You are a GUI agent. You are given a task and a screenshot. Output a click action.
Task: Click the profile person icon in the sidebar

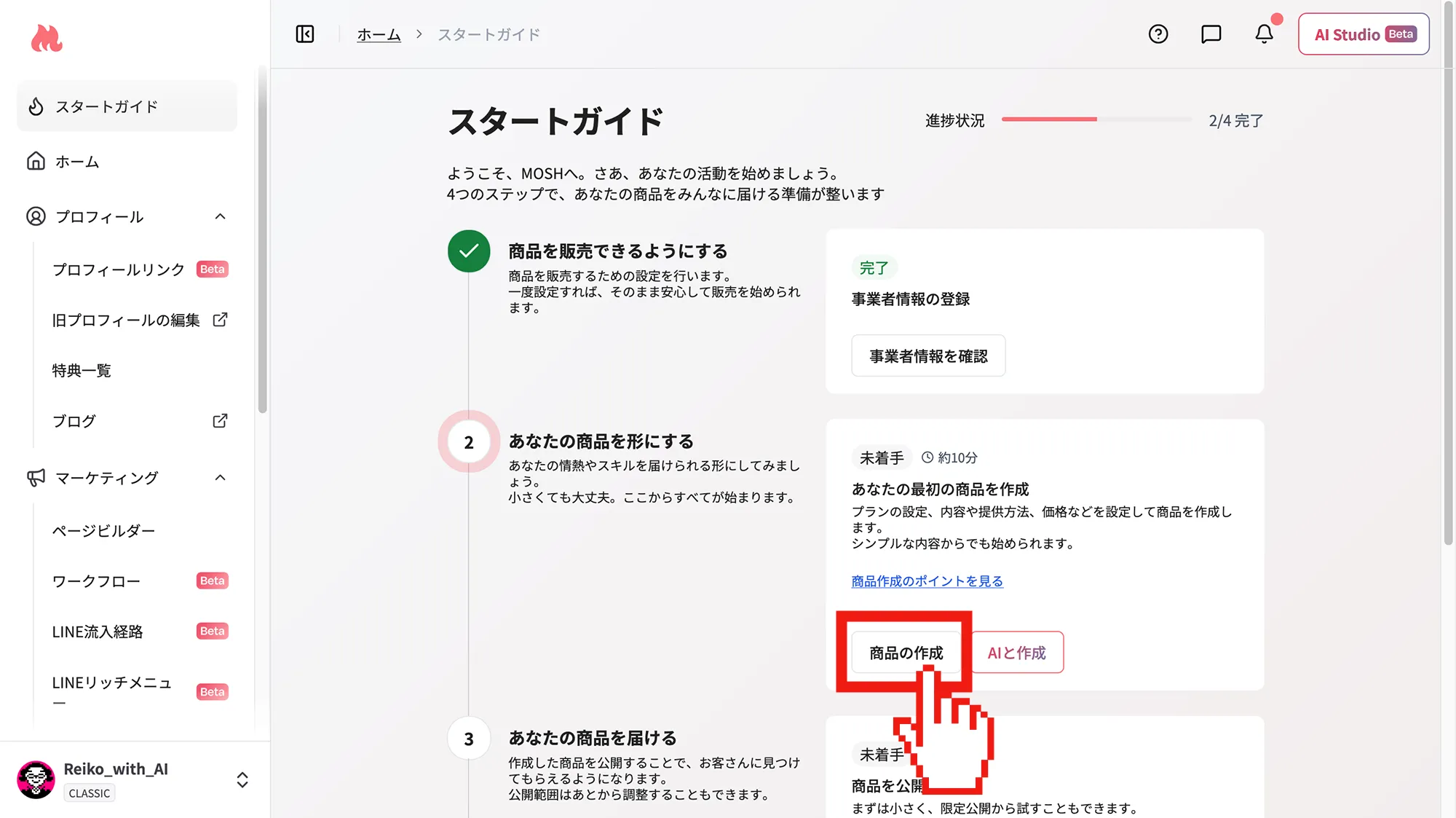tap(36, 216)
